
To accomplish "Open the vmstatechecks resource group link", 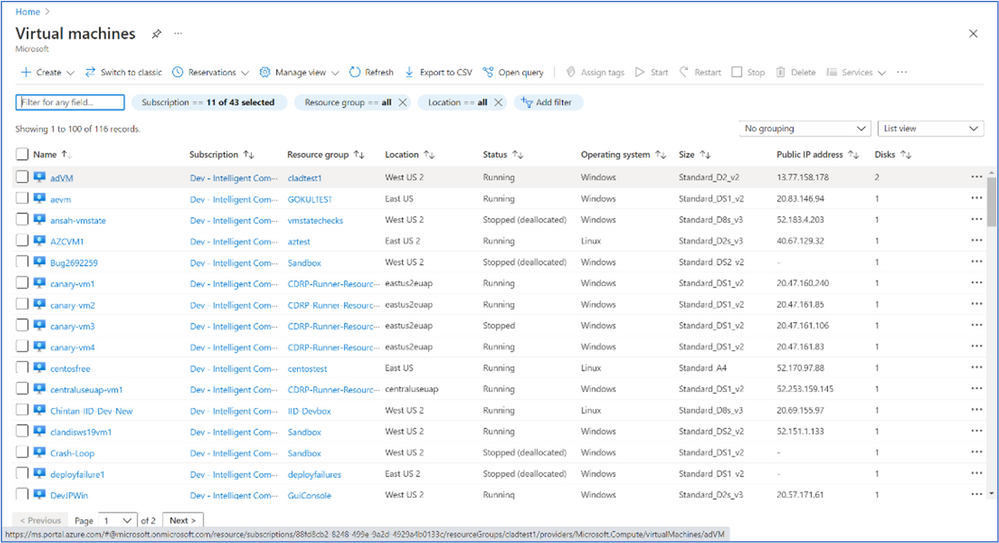I will pos(315,220).
